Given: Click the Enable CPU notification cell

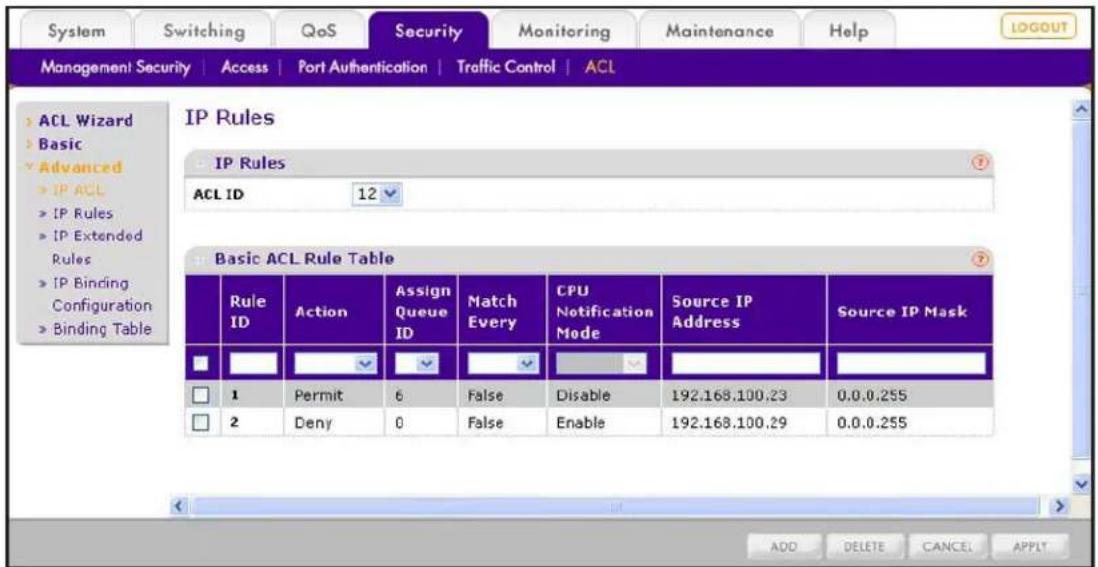Looking at the screenshot, I should 604,422.
